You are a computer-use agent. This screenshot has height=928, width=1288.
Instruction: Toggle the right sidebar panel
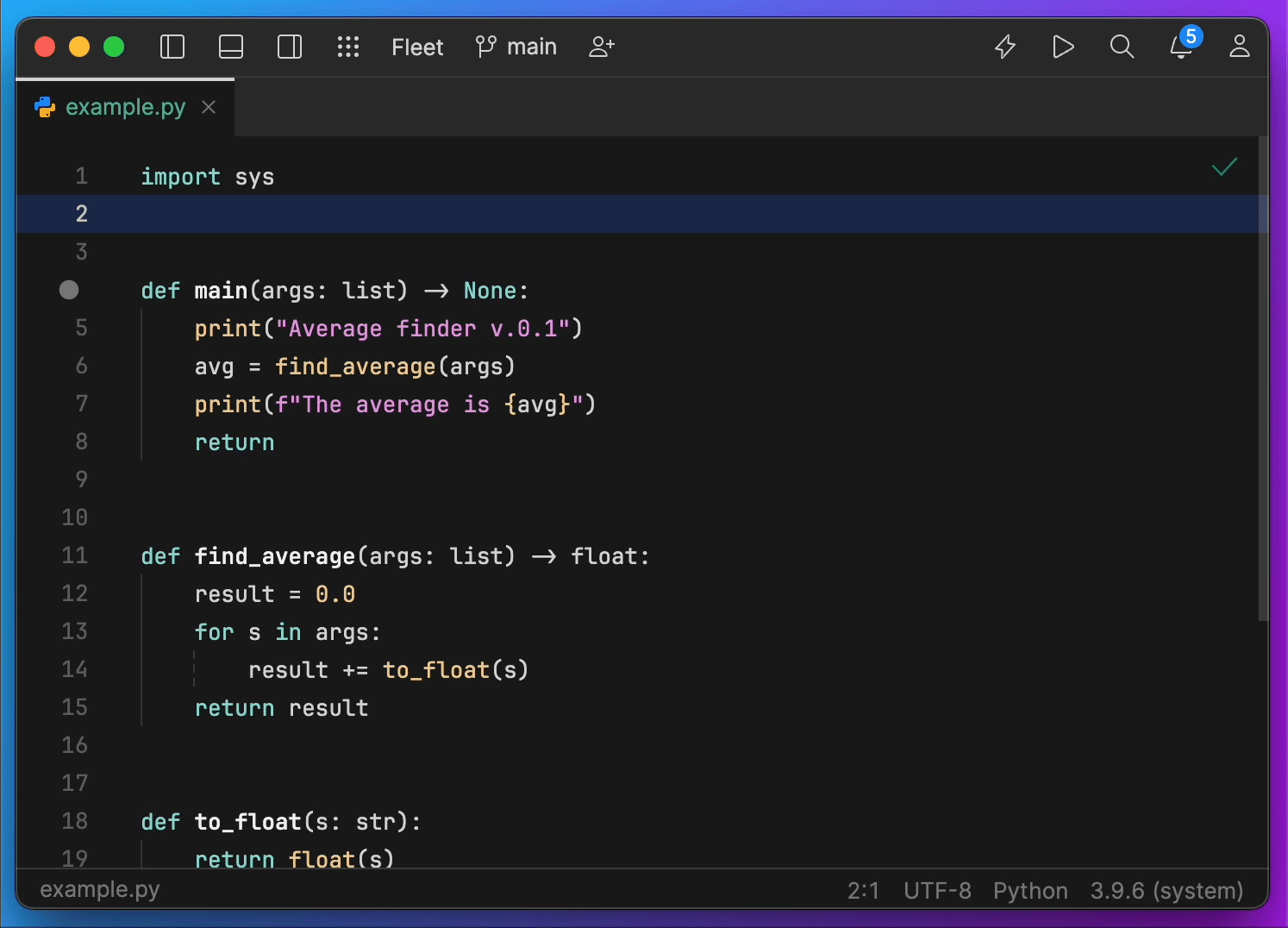290,47
